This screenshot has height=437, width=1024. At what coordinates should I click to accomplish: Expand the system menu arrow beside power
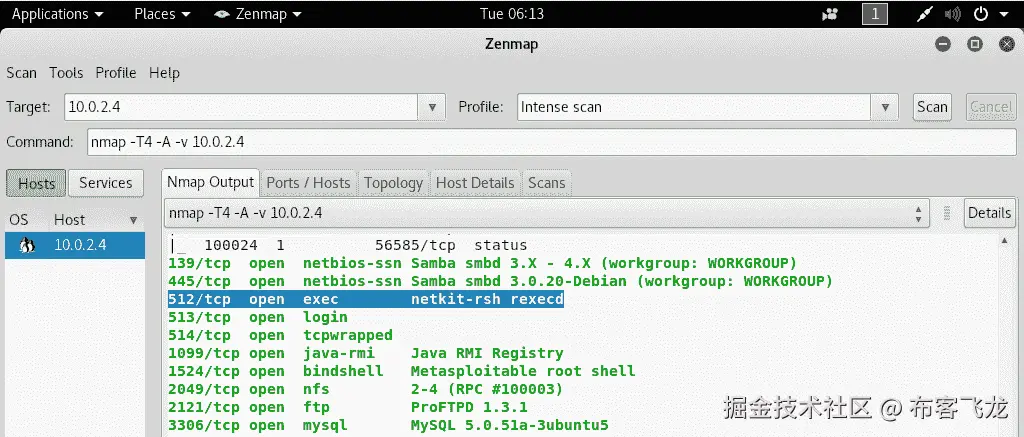pyautogui.click(x=1004, y=14)
